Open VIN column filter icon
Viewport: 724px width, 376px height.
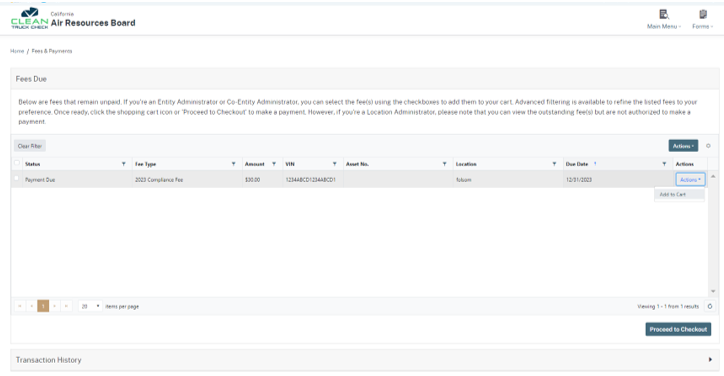(334, 164)
